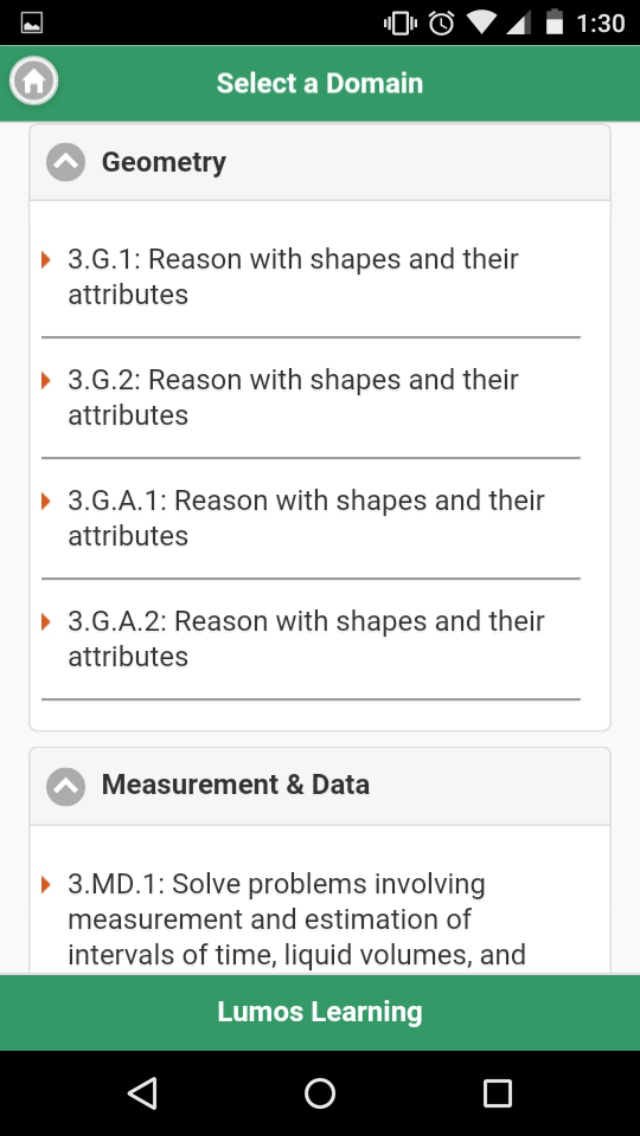The width and height of the screenshot is (640, 1136).
Task: Open recent apps with square button
Action: point(497,1093)
